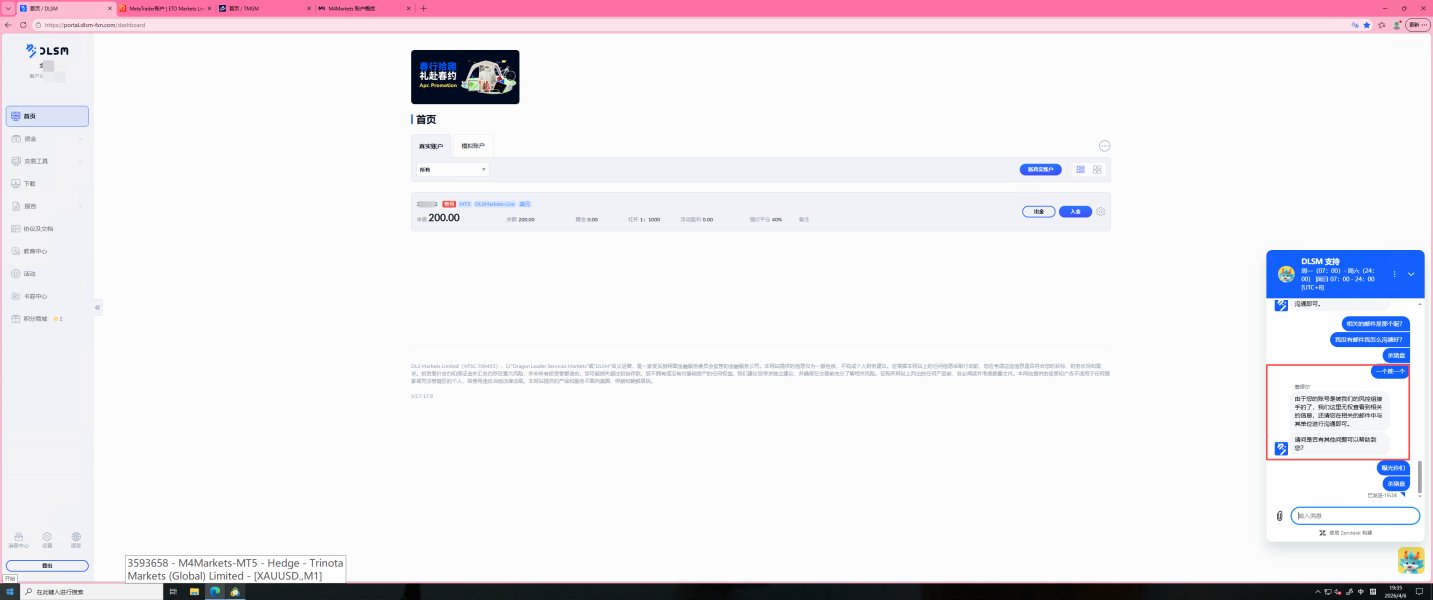Open 积分商城 in the sidebar

[x=47, y=319]
